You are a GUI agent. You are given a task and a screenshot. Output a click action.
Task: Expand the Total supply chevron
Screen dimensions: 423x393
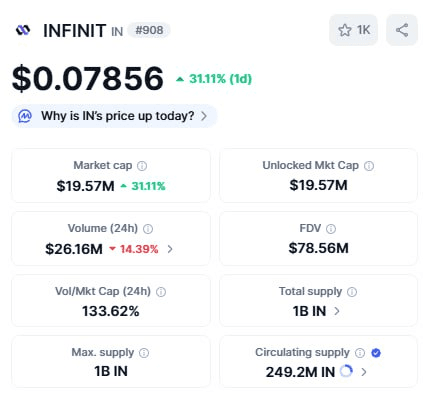[x=337, y=311]
